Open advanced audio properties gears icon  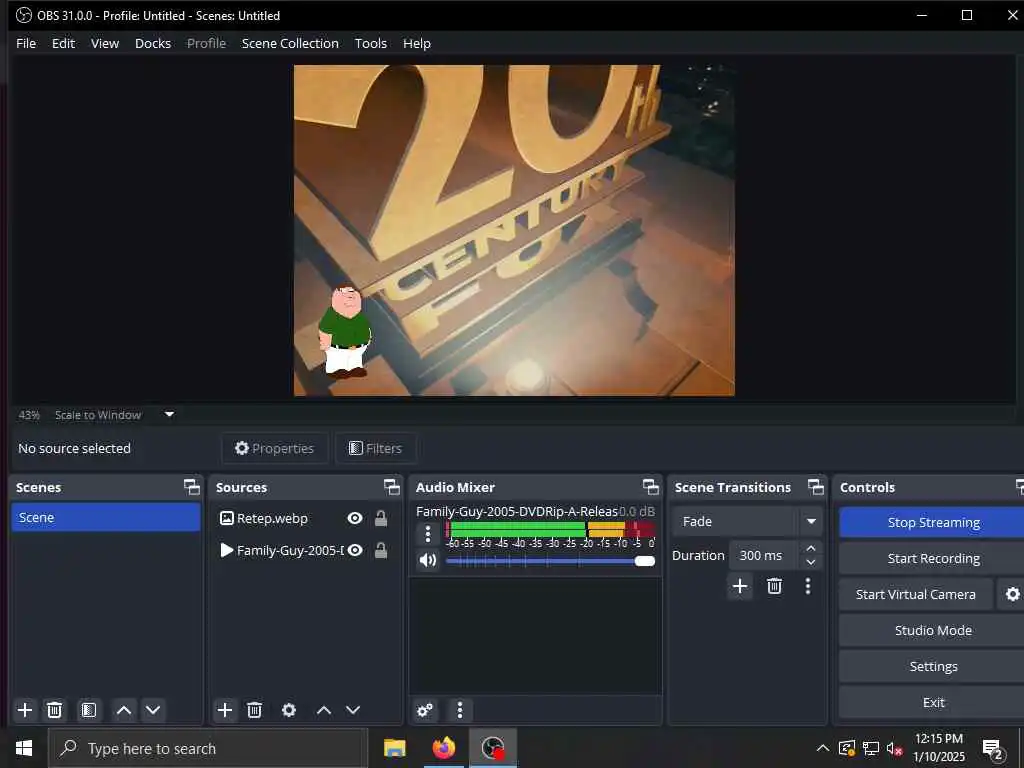tap(424, 710)
